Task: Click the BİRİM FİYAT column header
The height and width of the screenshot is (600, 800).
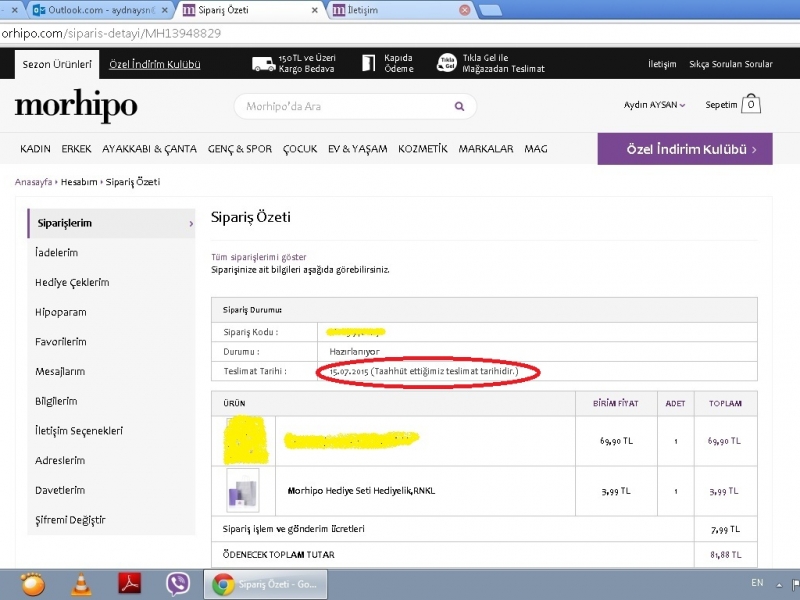Action: 616,403
